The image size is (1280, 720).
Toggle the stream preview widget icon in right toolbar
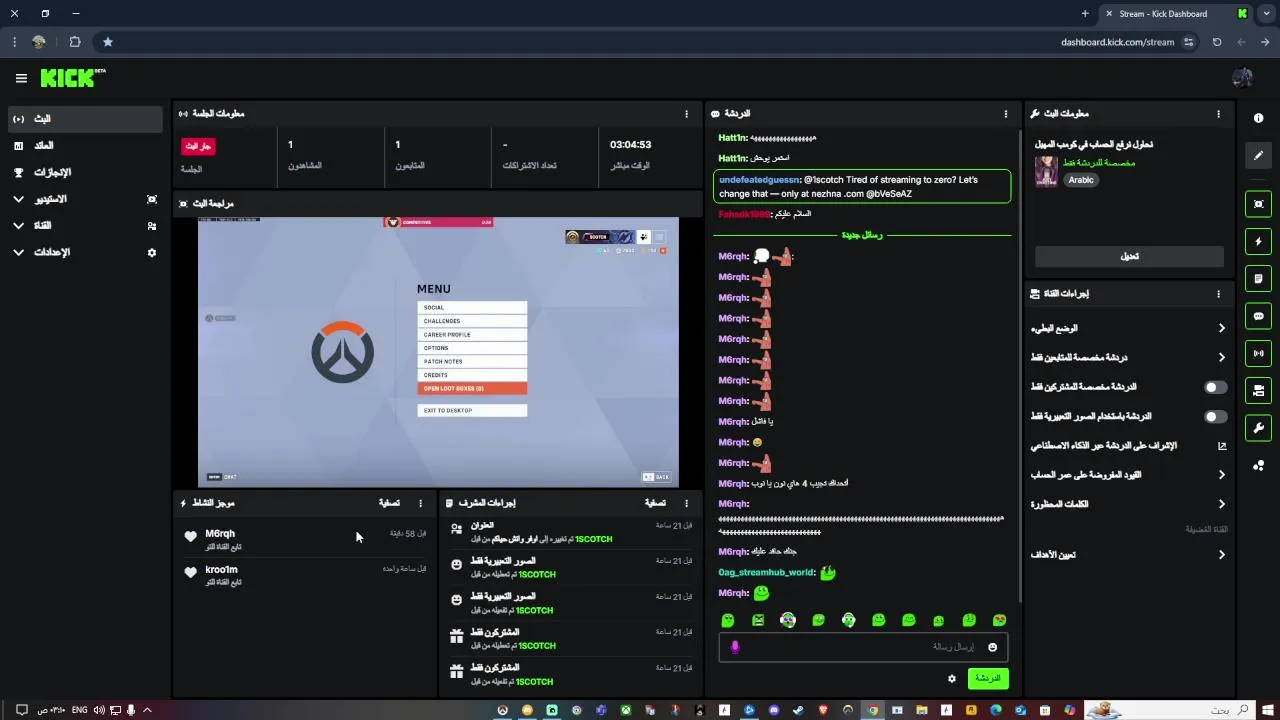tap(1258, 204)
